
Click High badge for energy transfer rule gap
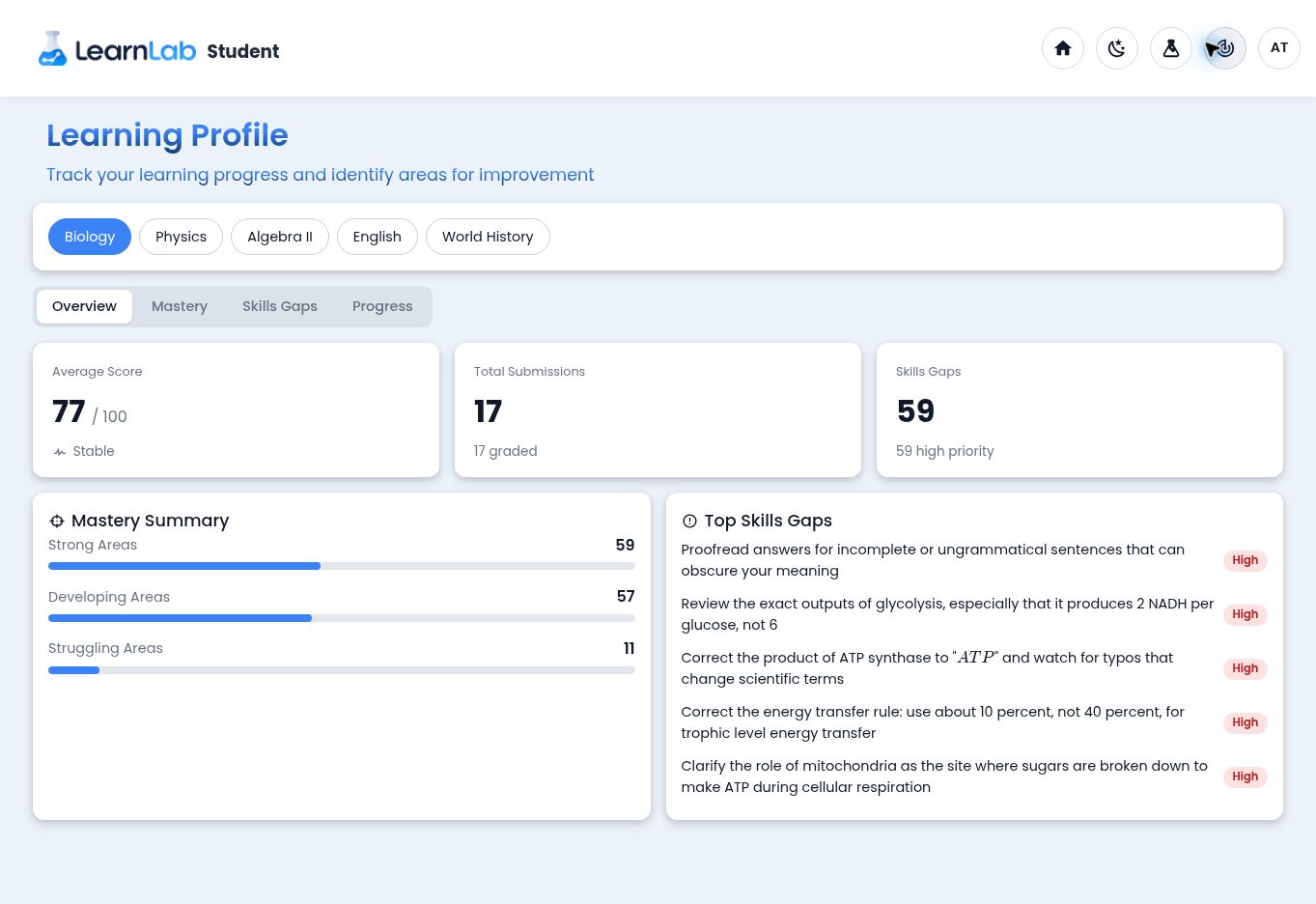click(x=1245, y=722)
